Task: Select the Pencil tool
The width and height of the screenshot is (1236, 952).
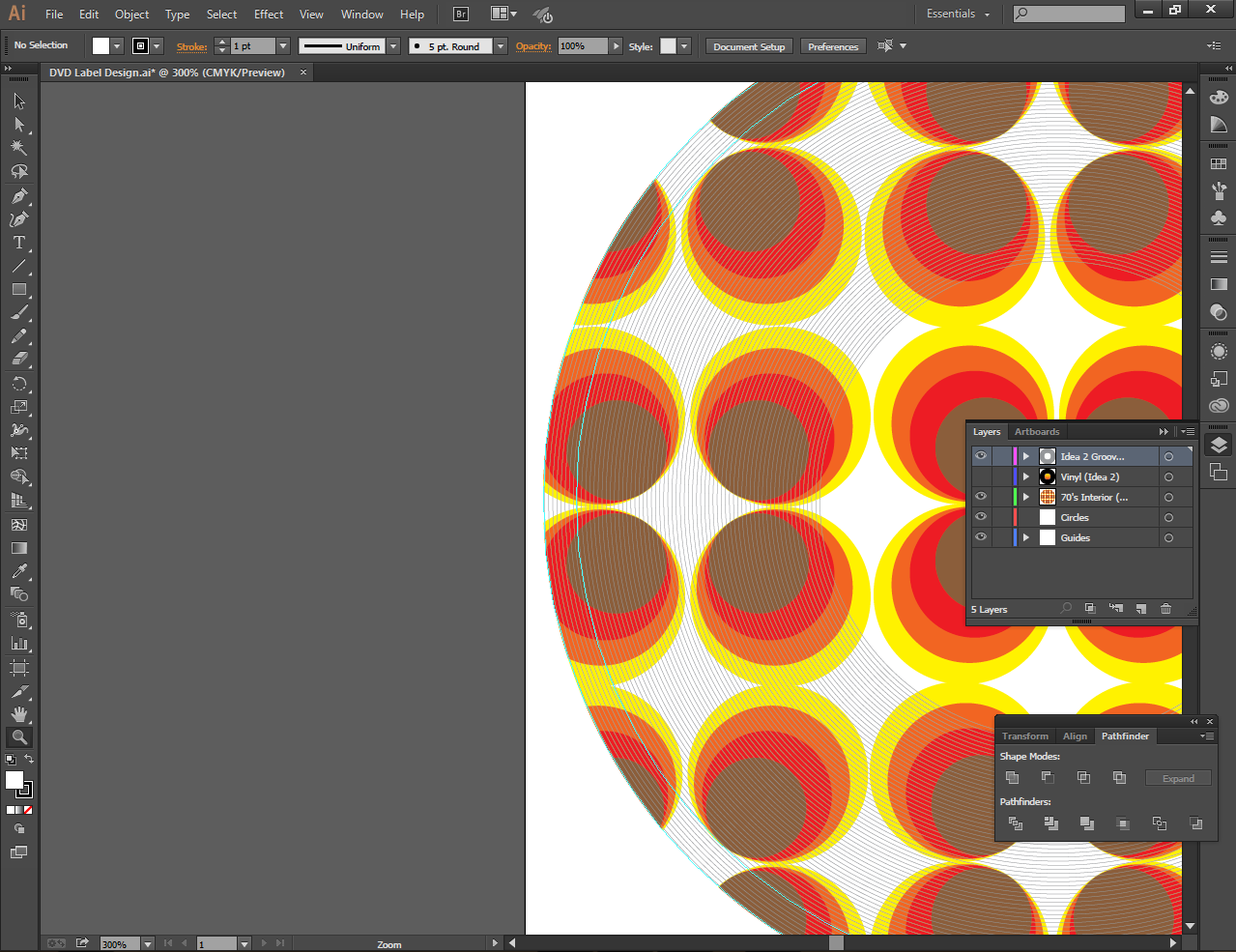Action: [19, 335]
